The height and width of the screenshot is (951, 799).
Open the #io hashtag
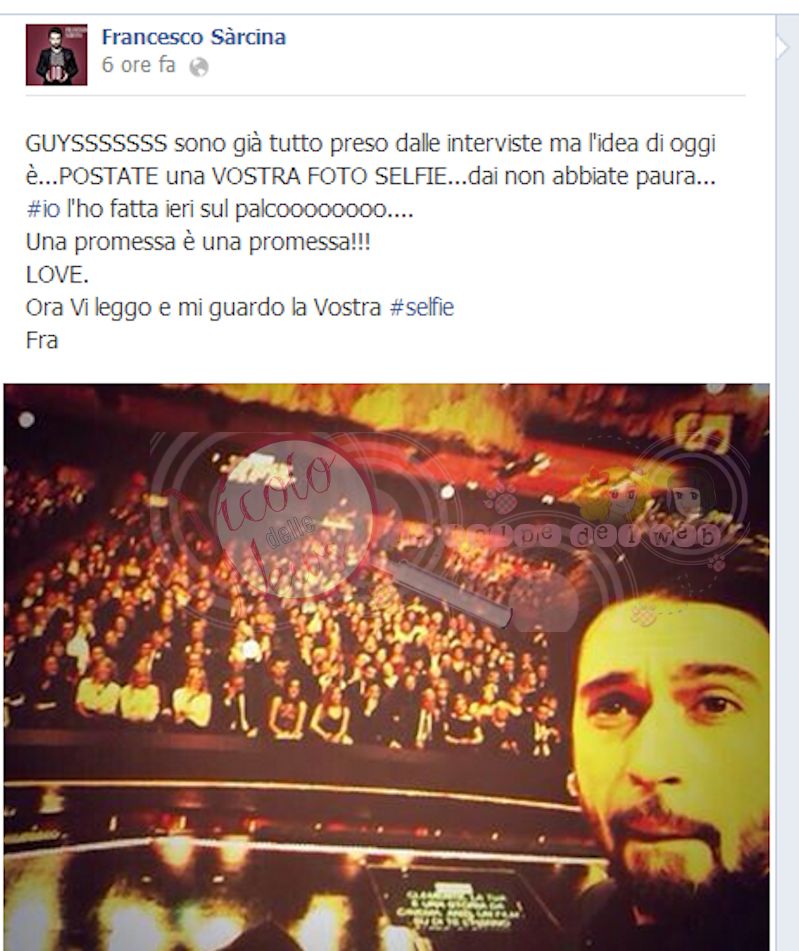43,209
